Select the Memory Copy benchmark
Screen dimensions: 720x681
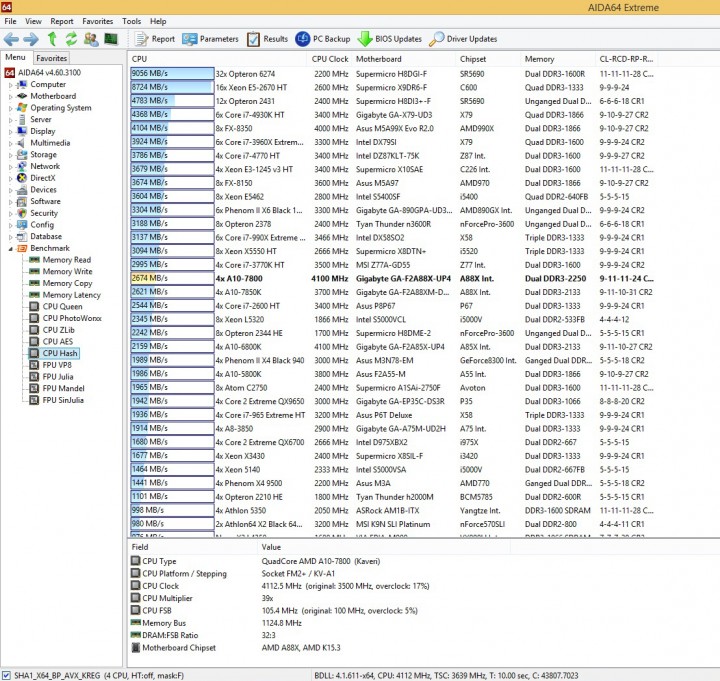coord(67,283)
